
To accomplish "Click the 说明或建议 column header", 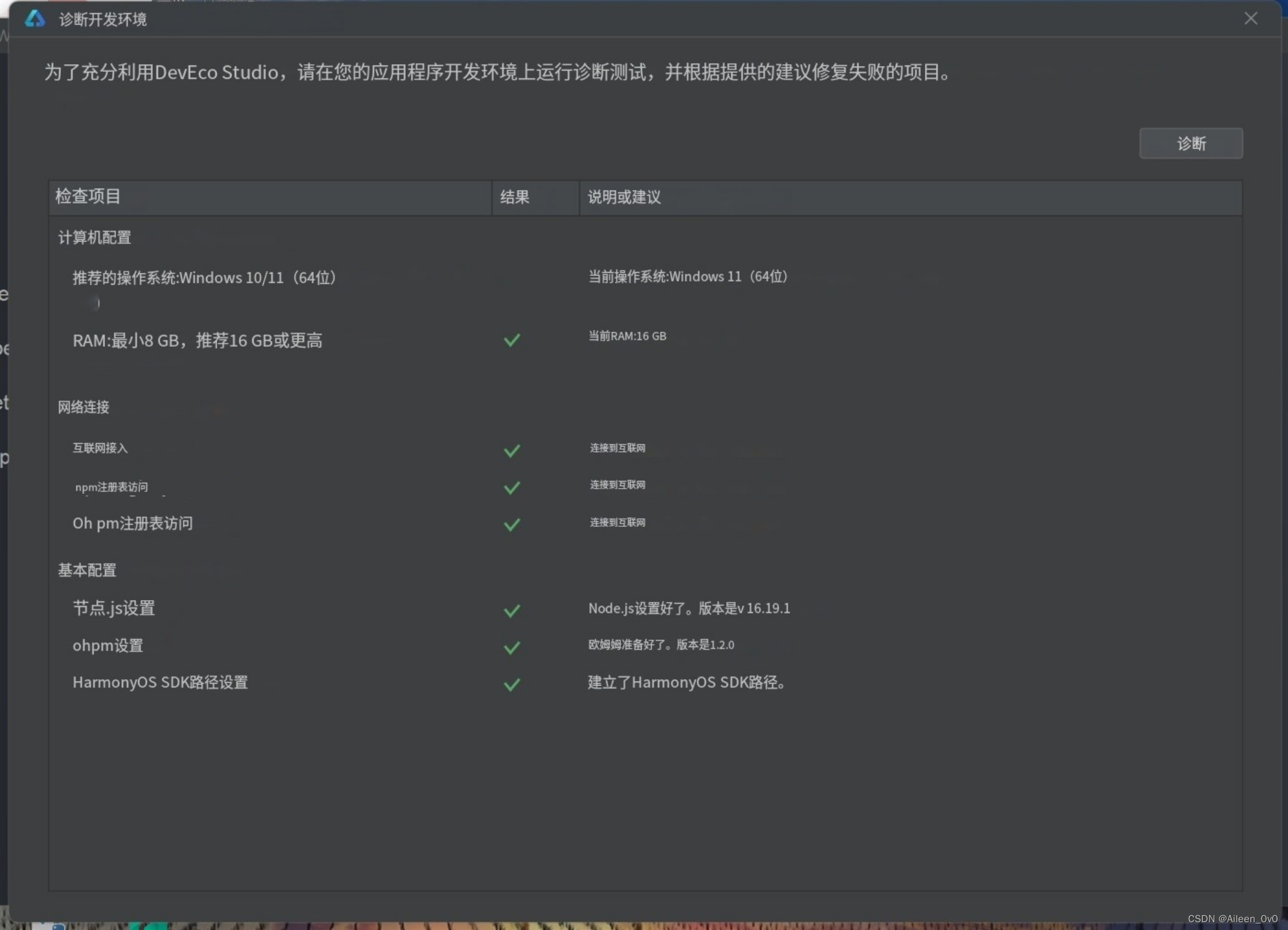I will pyautogui.click(x=624, y=198).
